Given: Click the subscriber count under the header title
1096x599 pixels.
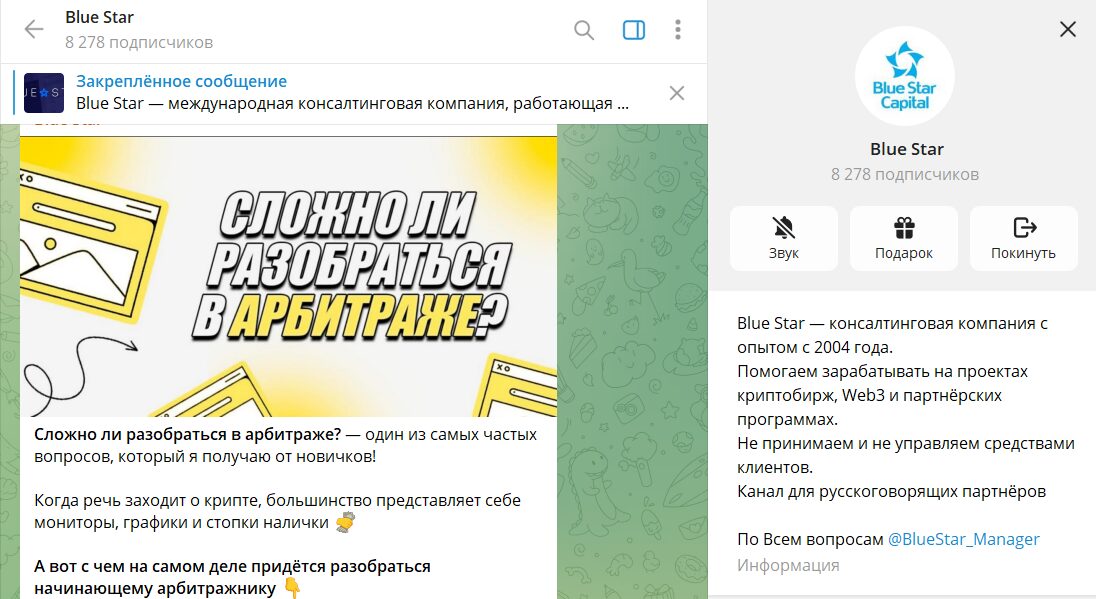Looking at the screenshot, I should click(139, 42).
